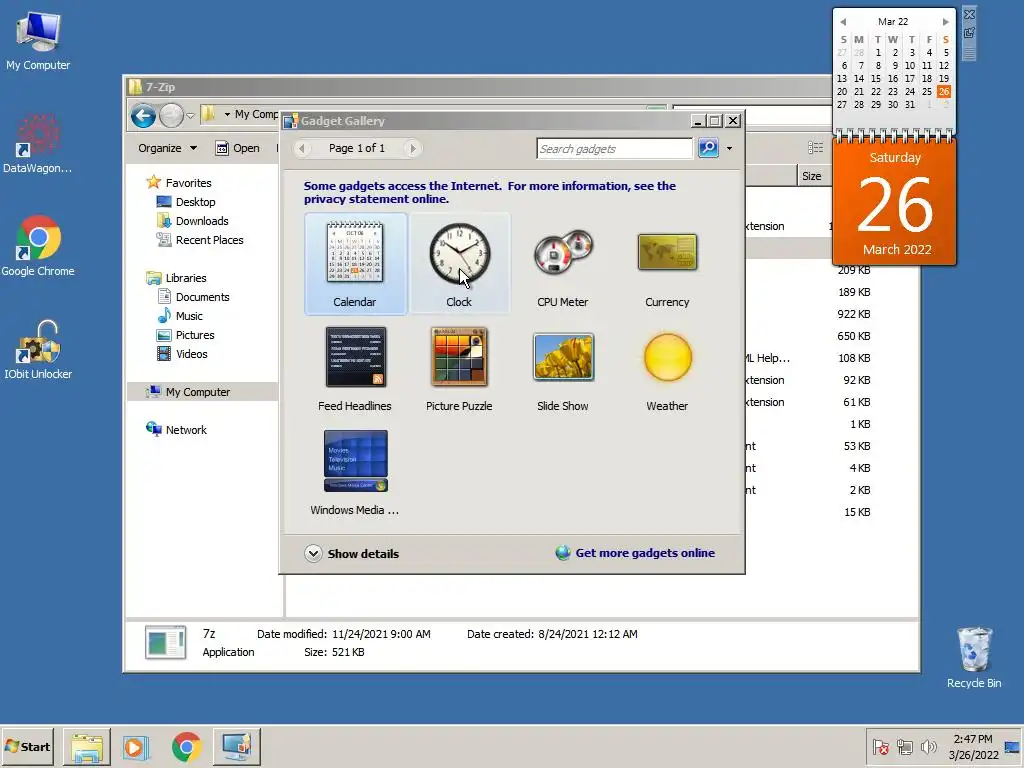Go to previous gallery page
Screen dimensions: 1024x768
point(302,148)
